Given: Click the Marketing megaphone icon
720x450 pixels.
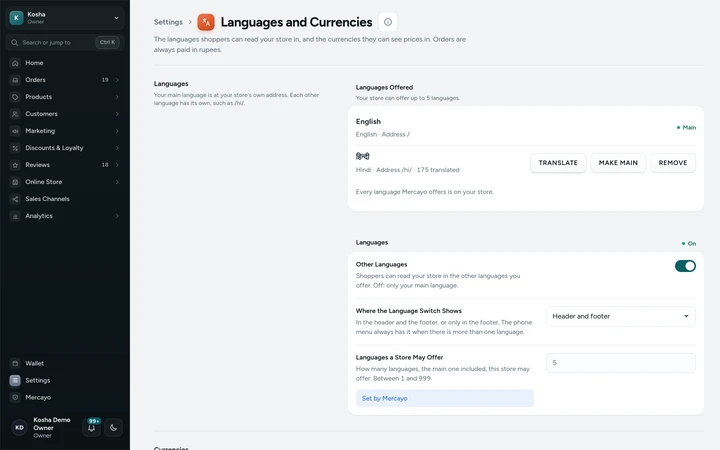Looking at the screenshot, I should point(15,131).
